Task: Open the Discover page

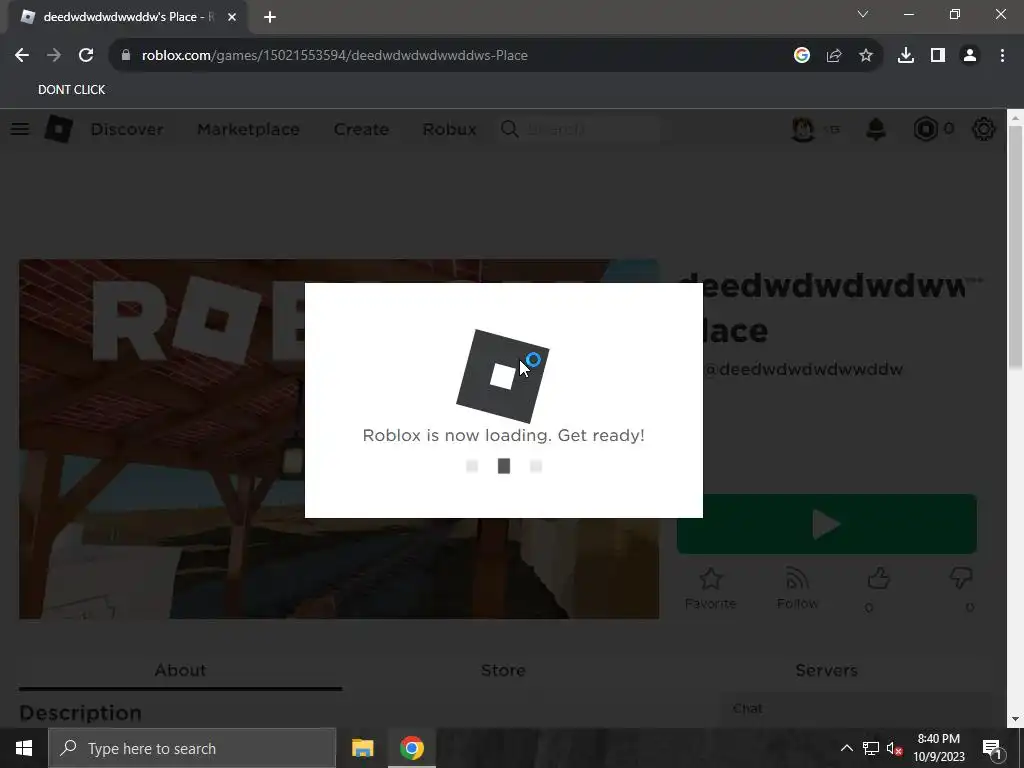Action: pos(127,129)
